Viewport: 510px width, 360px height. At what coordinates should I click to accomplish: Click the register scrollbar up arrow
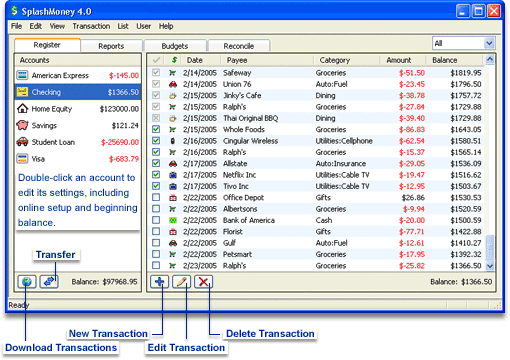(489, 60)
